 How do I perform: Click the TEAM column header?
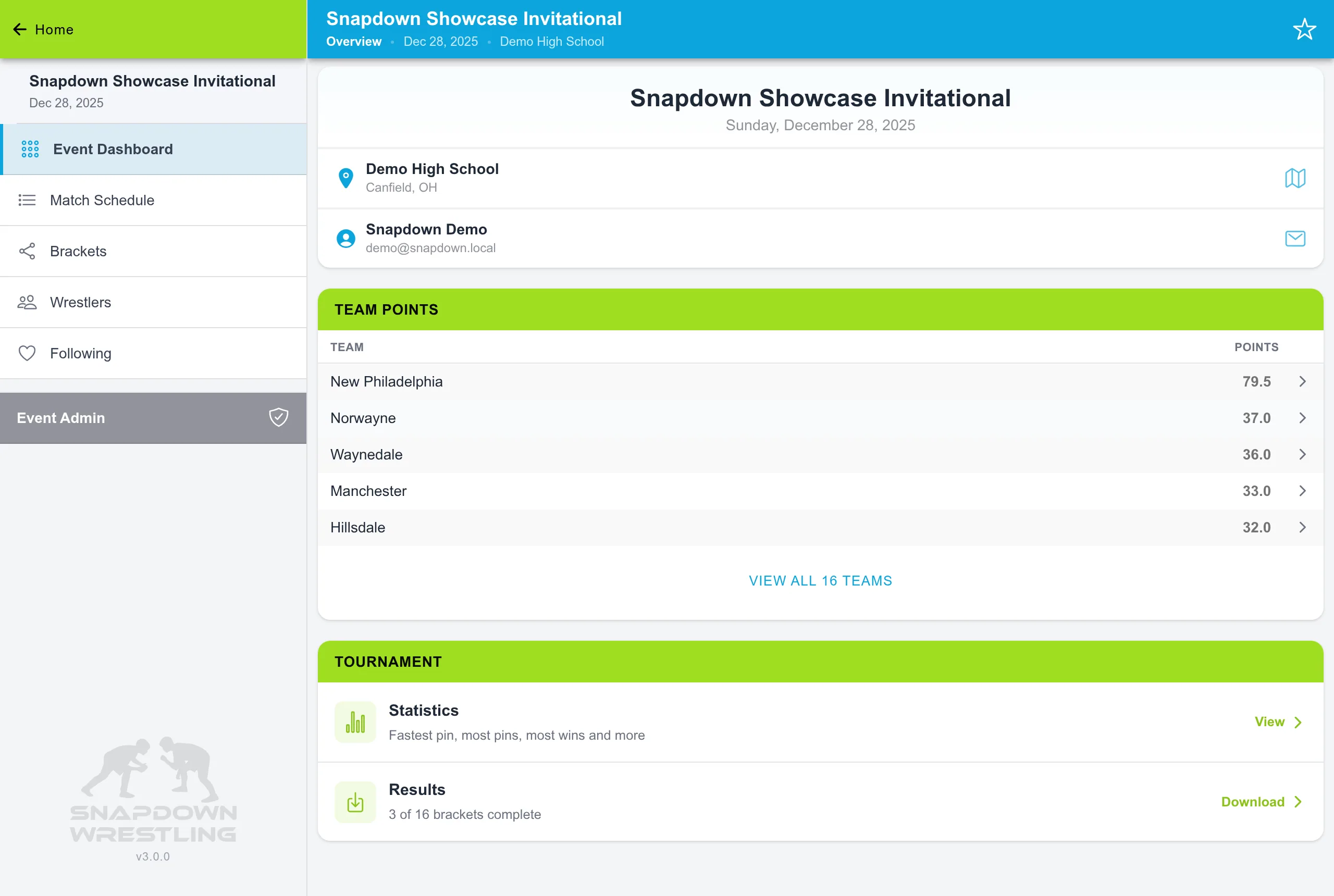pos(347,347)
